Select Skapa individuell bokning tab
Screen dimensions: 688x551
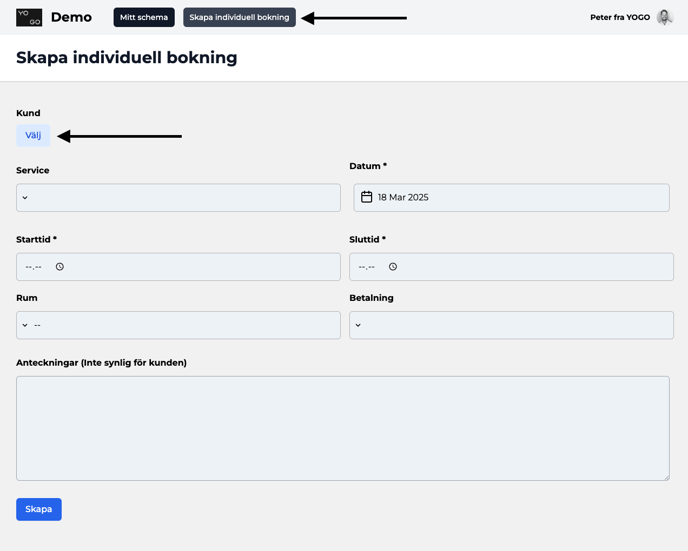point(239,17)
